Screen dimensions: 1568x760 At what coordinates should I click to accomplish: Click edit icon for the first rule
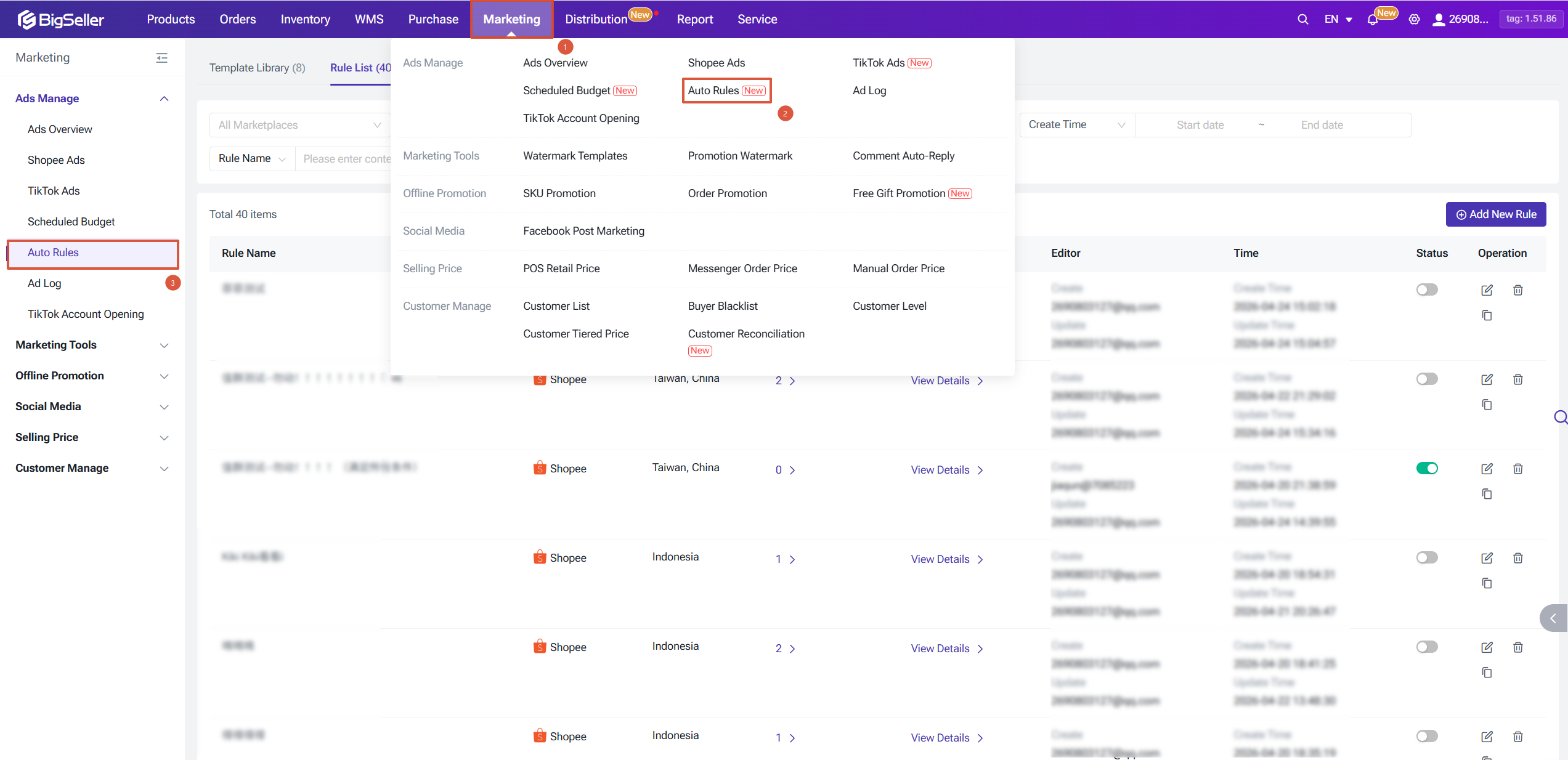1487,290
